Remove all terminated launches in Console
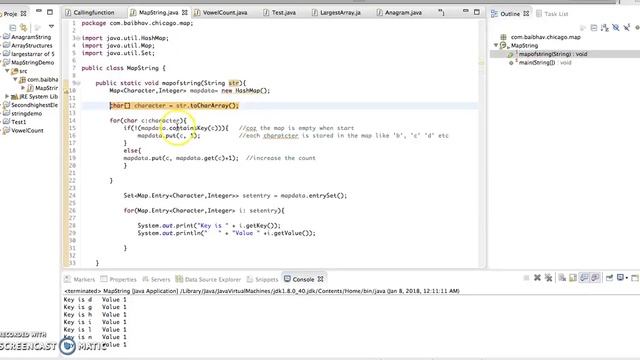640x360 pixels. coord(548,278)
